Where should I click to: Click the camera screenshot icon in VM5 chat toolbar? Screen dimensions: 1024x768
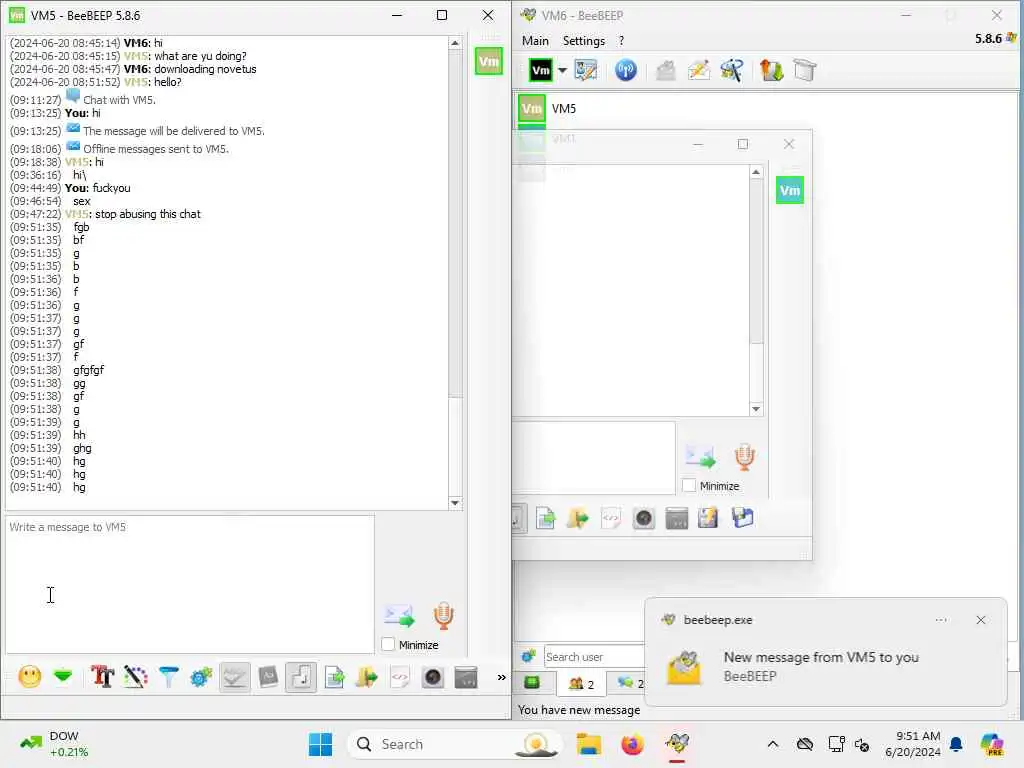click(x=432, y=677)
